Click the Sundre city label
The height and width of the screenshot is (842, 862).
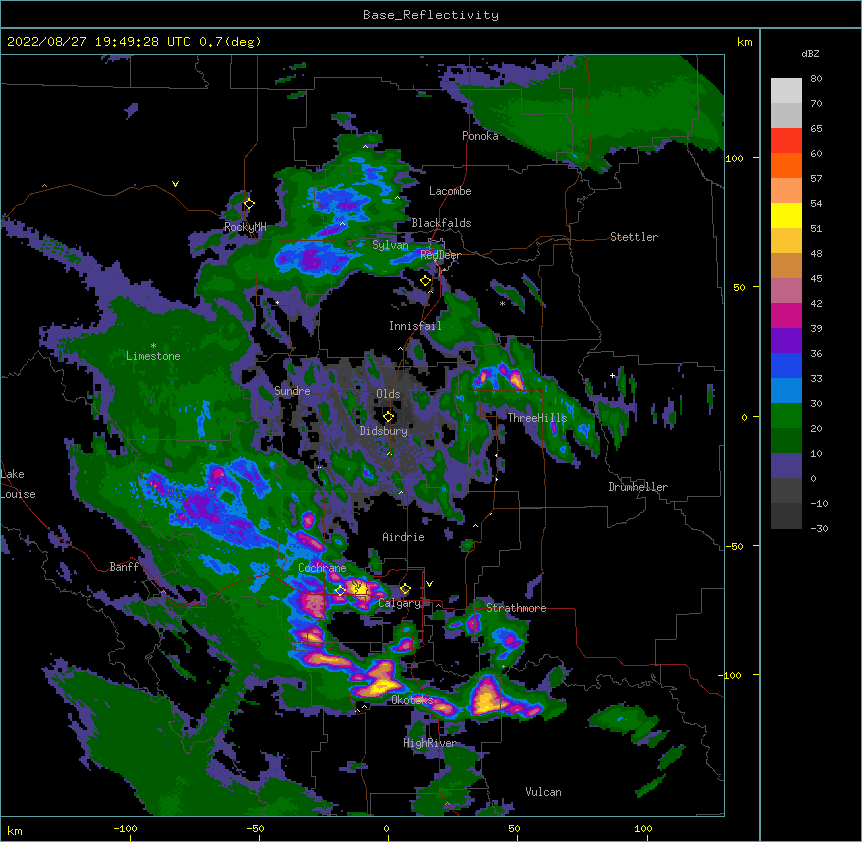(292, 391)
